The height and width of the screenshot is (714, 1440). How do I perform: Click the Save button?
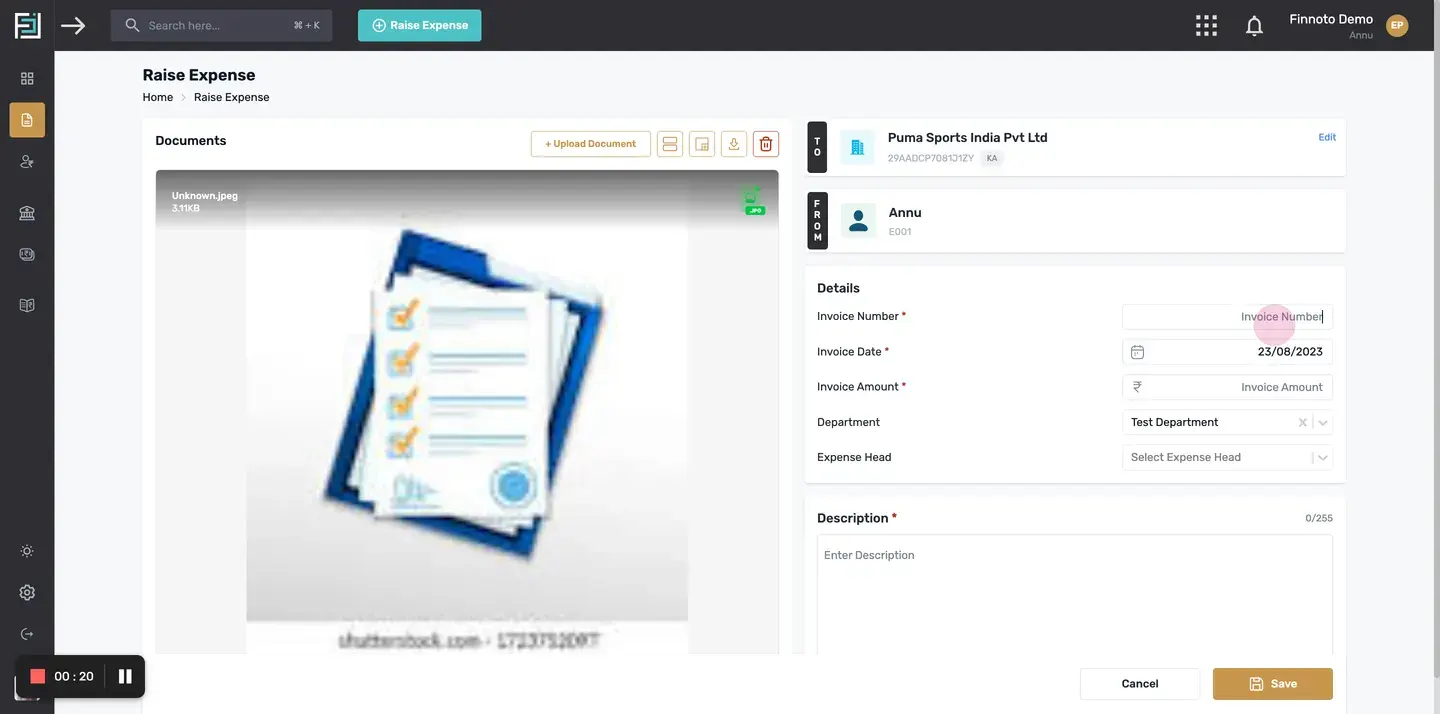pyautogui.click(x=1272, y=684)
